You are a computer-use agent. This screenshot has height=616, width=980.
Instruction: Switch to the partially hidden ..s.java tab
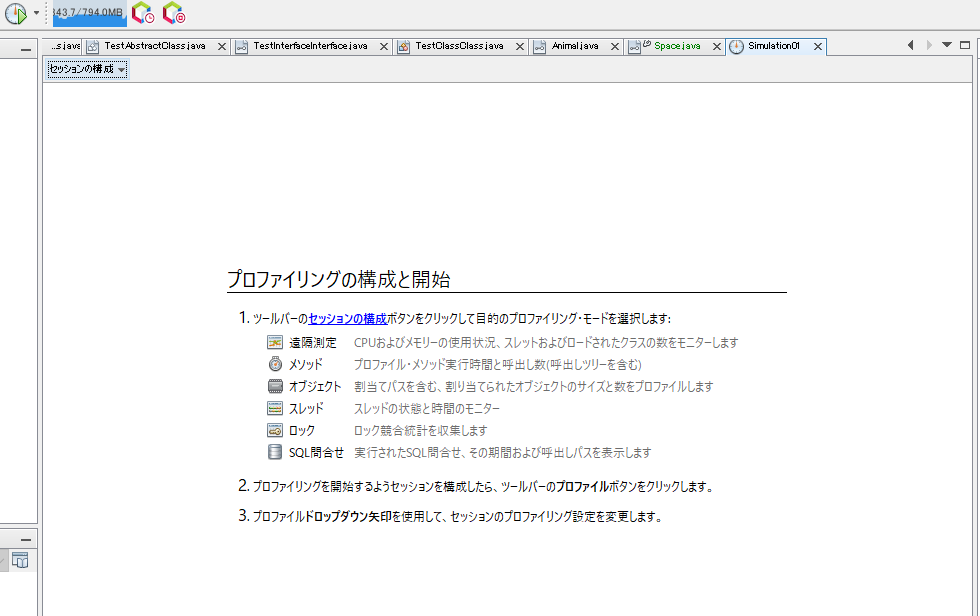(x=64, y=46)
